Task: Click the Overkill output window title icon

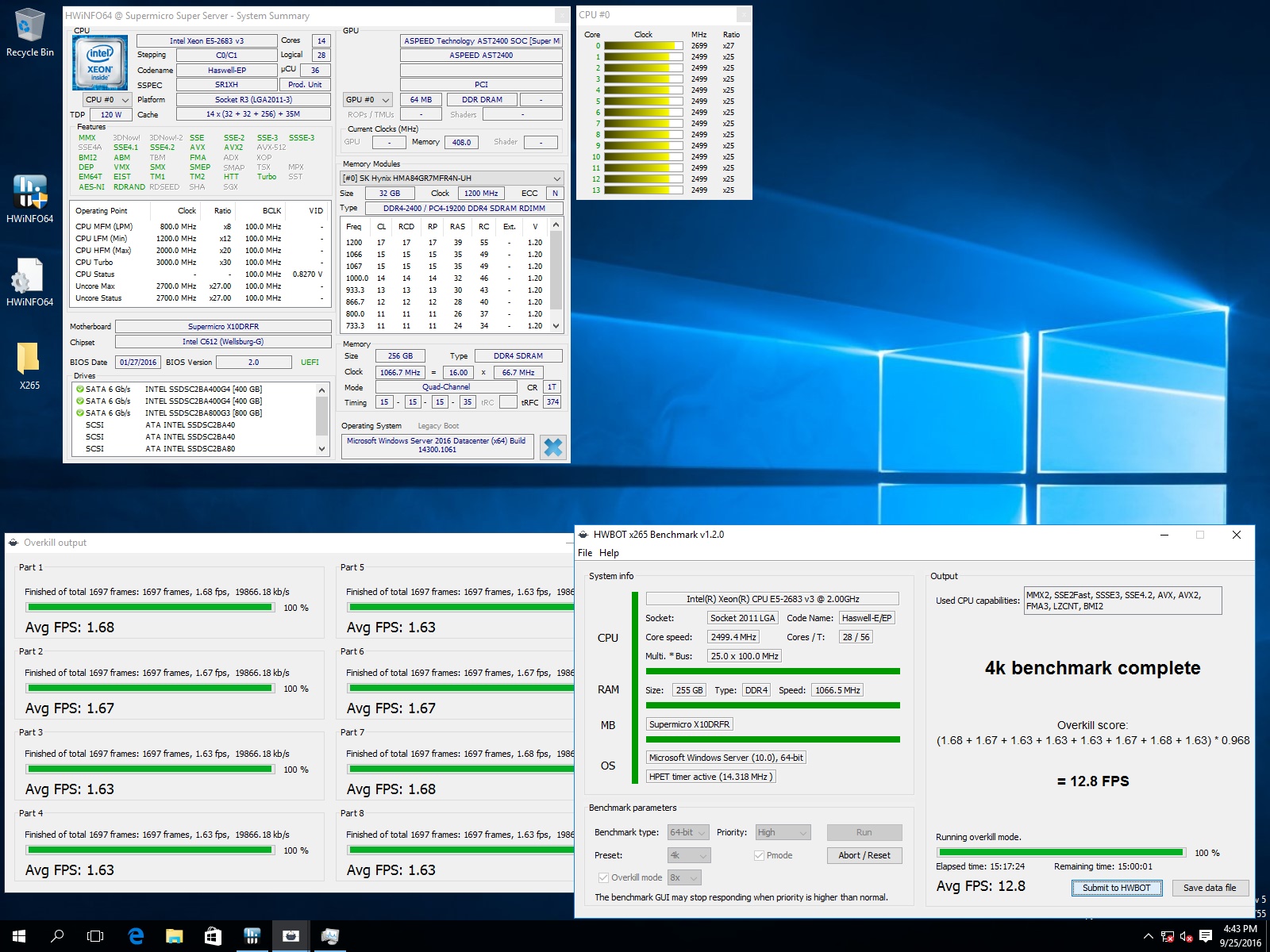Action: (x=13, y=543)
